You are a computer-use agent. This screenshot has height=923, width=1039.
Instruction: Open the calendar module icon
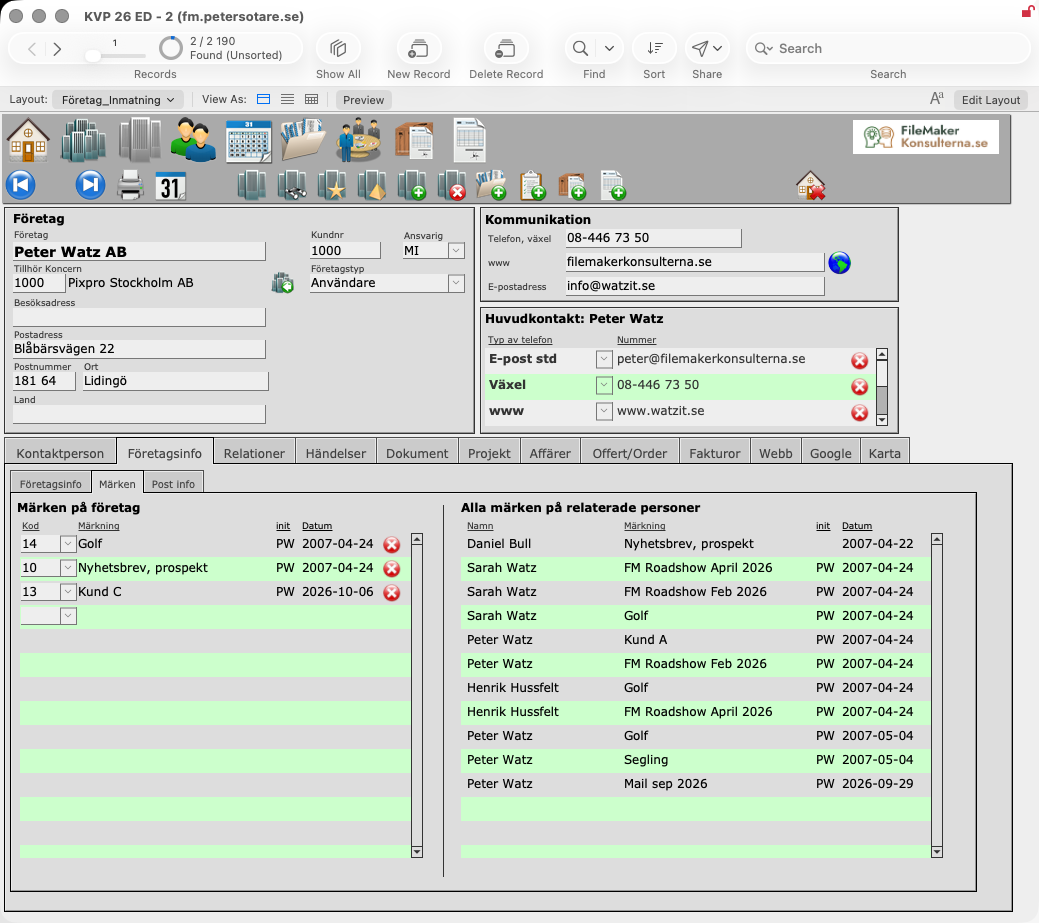248,140
